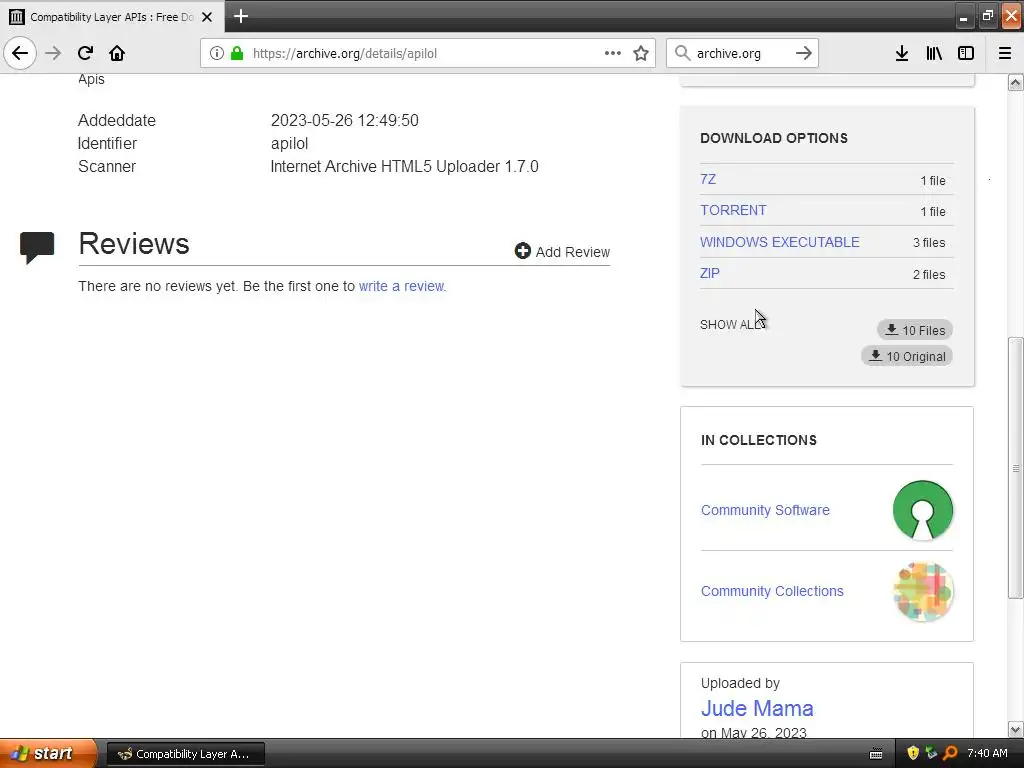Show site information icon in address bar

click(x=217, y=53)
